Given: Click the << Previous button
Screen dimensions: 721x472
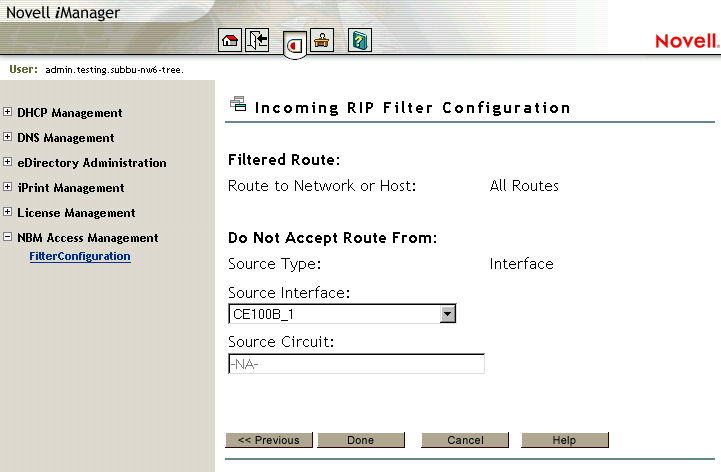Looking at the screenshot, I should 269,440.
